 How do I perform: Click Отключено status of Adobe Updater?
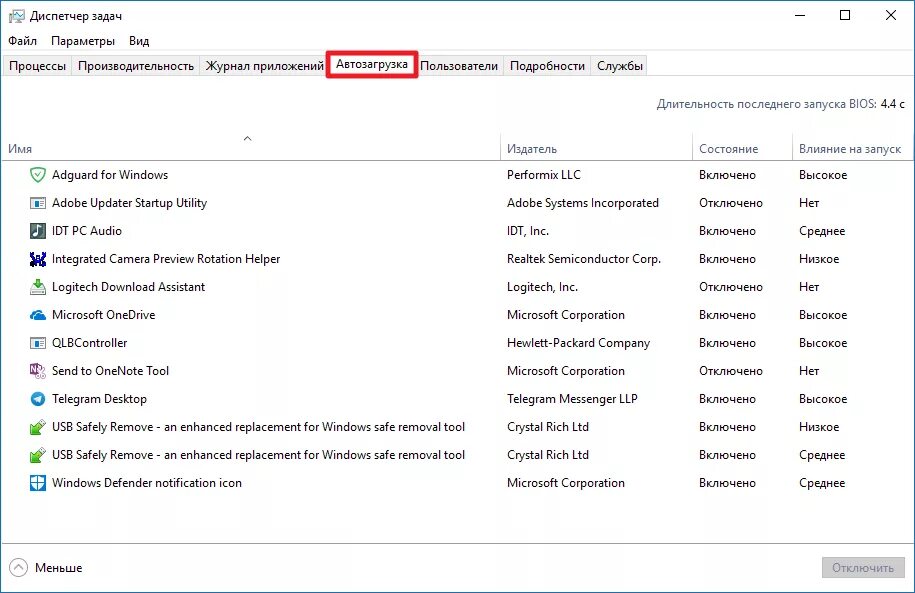(x=731, y=203)
